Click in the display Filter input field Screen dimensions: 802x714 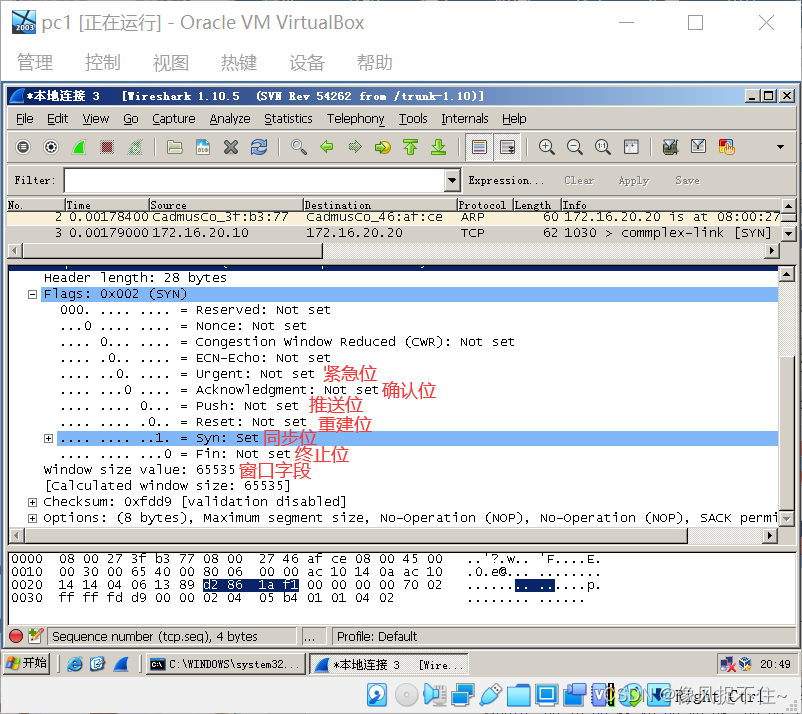click(x=255, y=180)
